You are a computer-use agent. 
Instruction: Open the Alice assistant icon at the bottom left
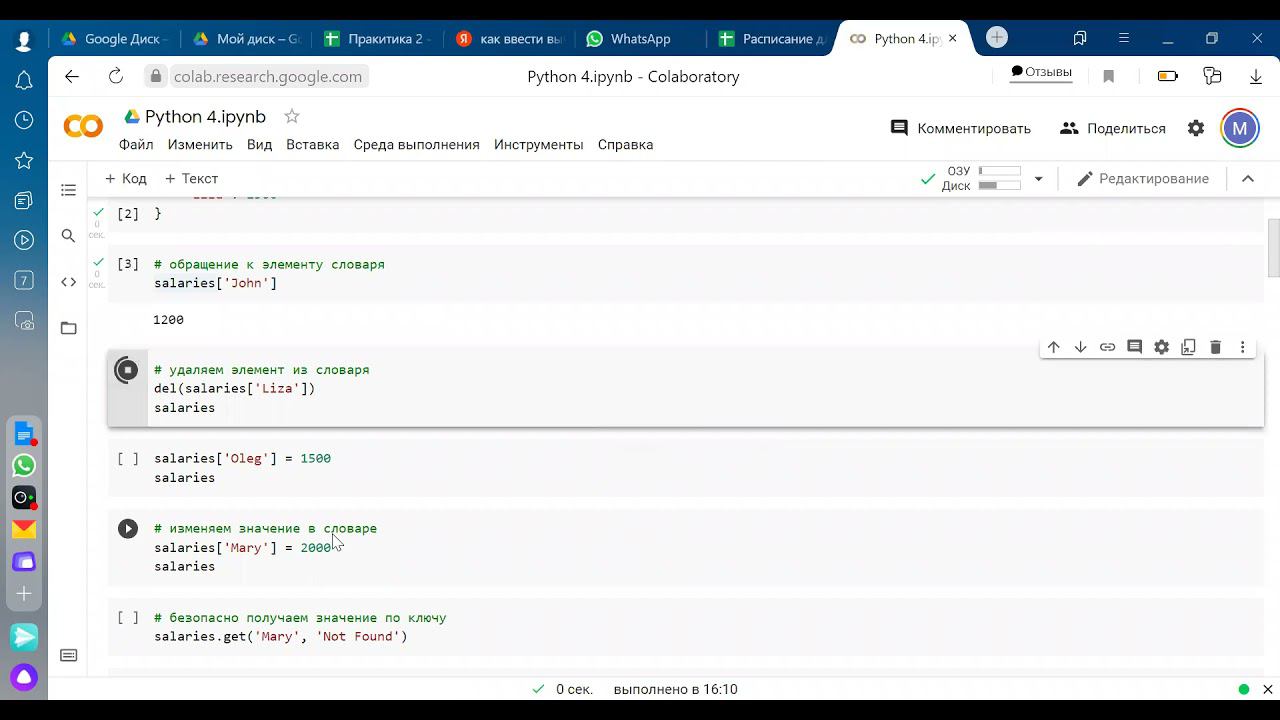(24, 677)
